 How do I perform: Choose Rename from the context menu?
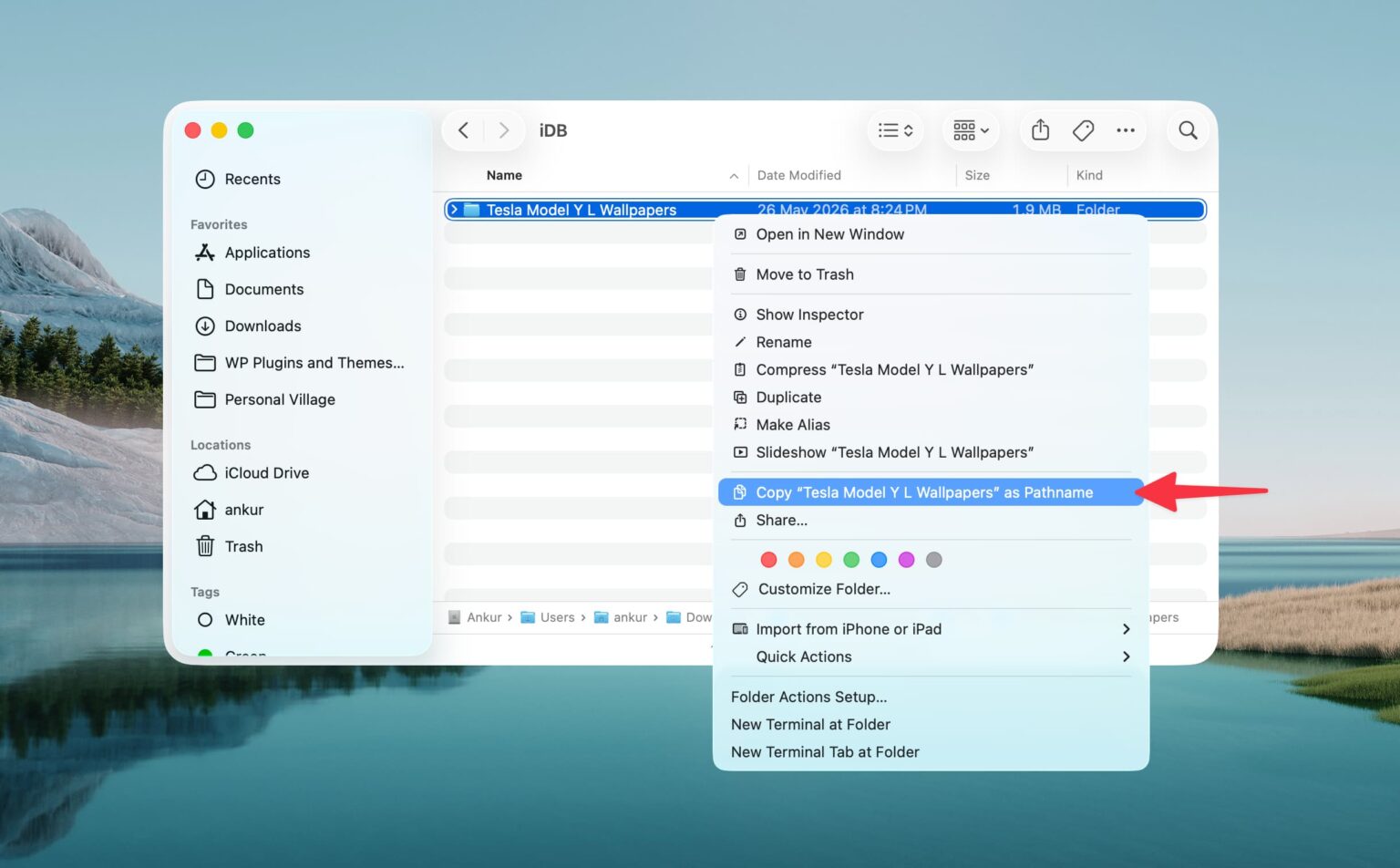930,342
